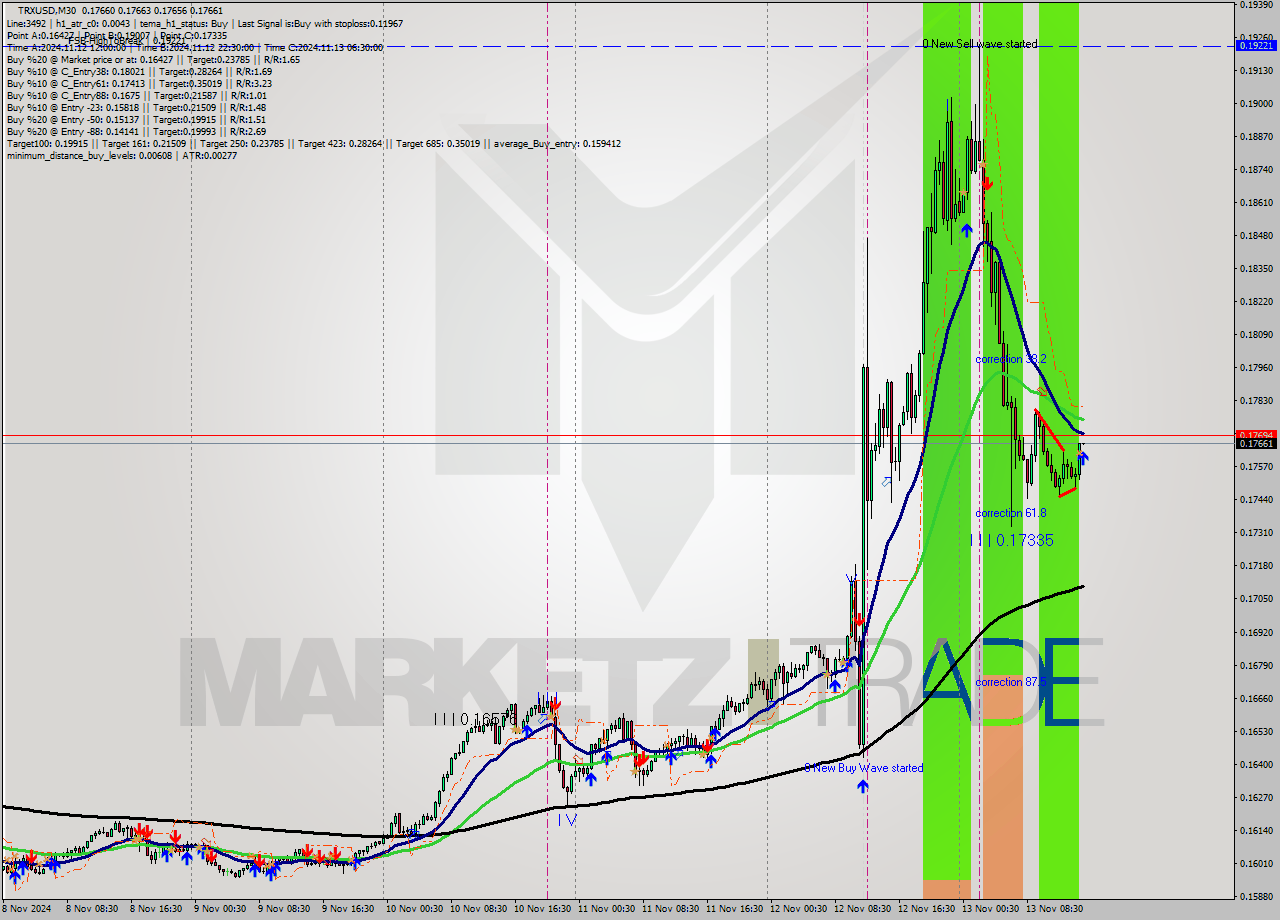Image resolution: width=1280 pixels, height=920 pixels.
Task: Select the 'Buy %10 @ C_Entry38: 0.18021' line
Action: [139, 71]
